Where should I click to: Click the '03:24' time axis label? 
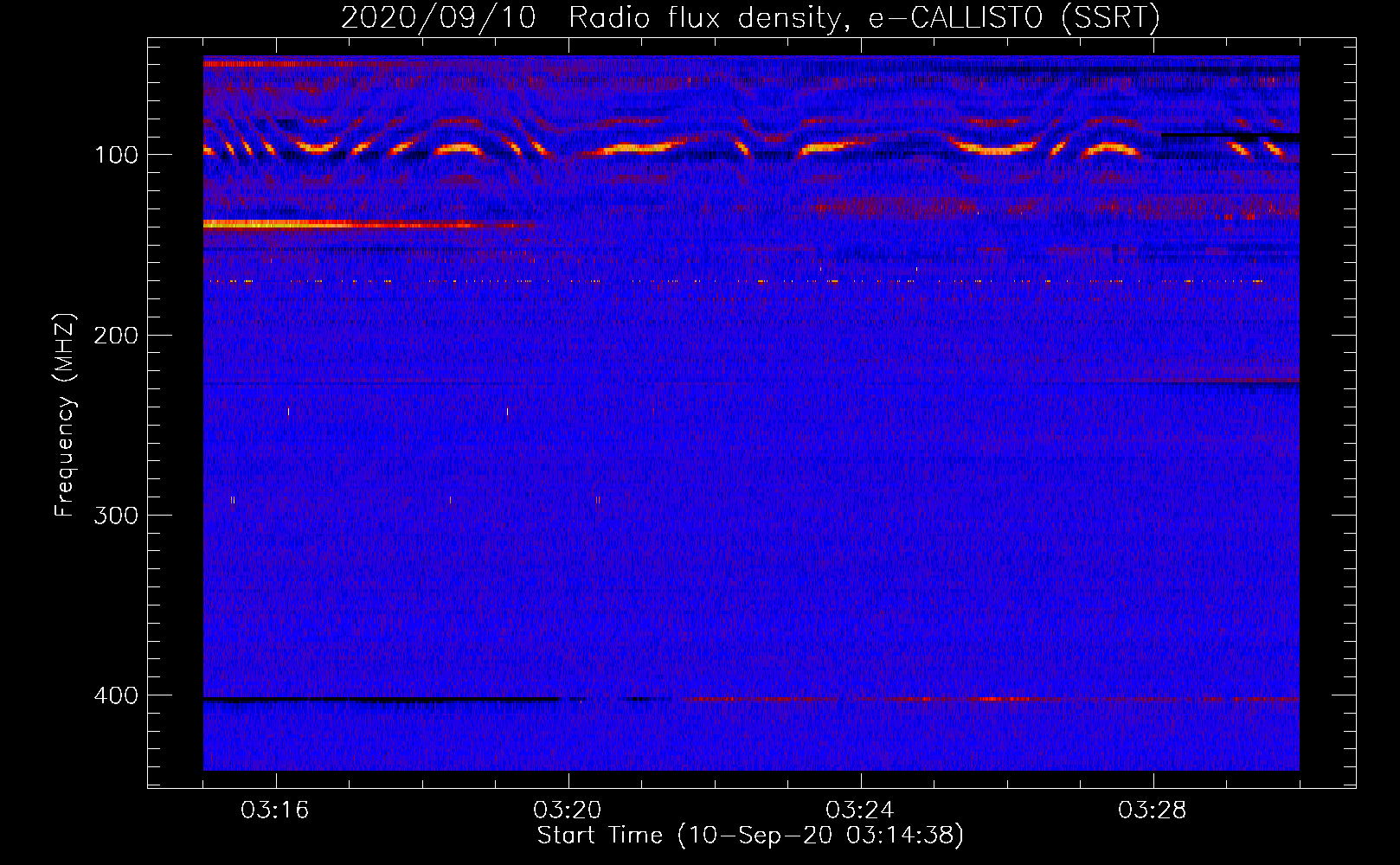click(x=860, y=811)
